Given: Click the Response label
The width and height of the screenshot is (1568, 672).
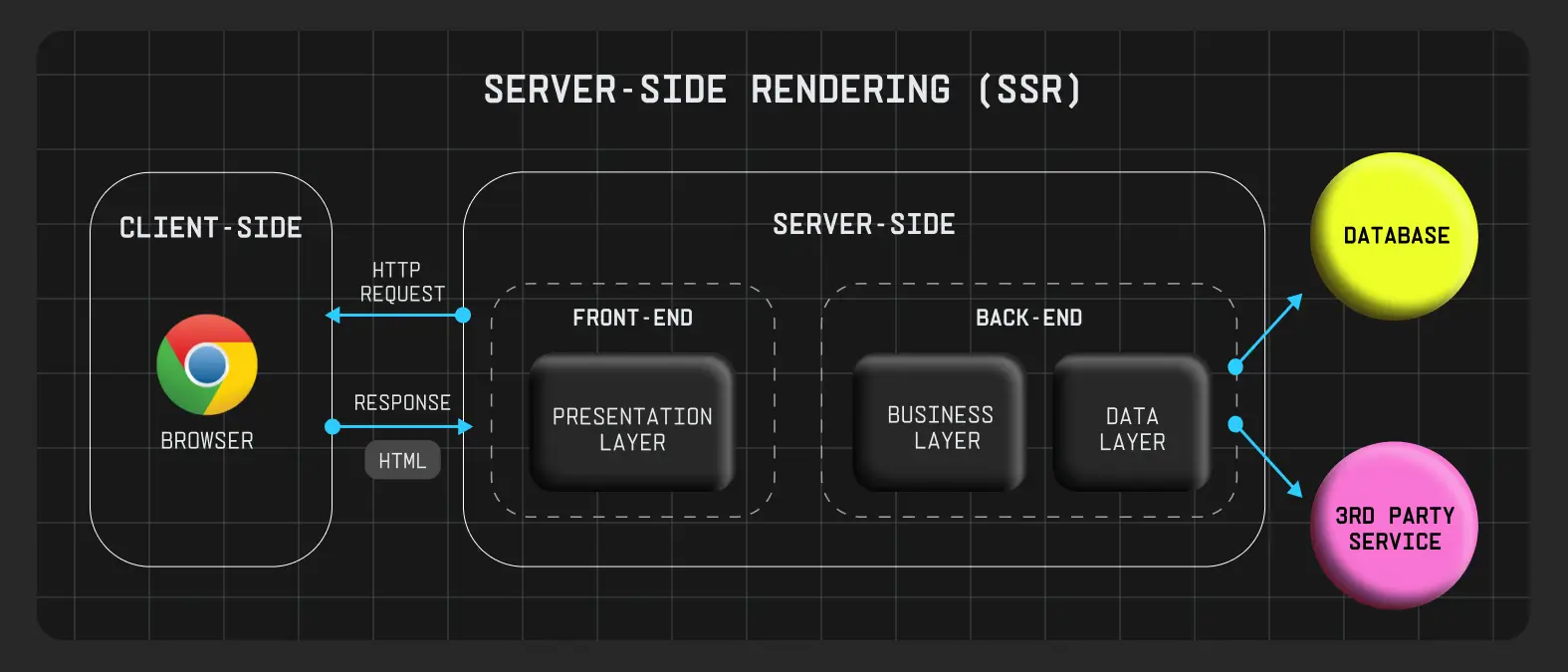Looking at the screenshot, I should pyautogui.click(x=402, y=402).
